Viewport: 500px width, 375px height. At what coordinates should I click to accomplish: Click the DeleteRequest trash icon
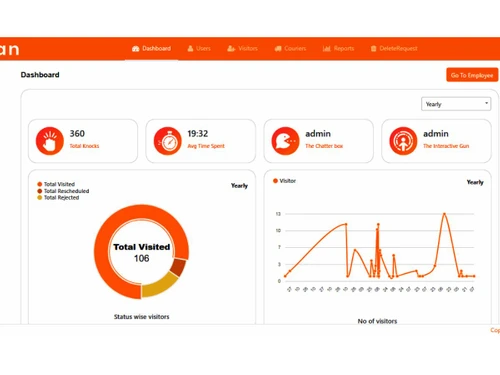[x=374, y=49]
